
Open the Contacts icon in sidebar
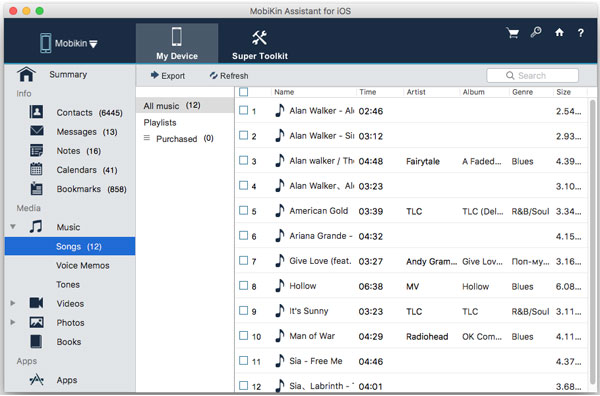tap(36, 112)
